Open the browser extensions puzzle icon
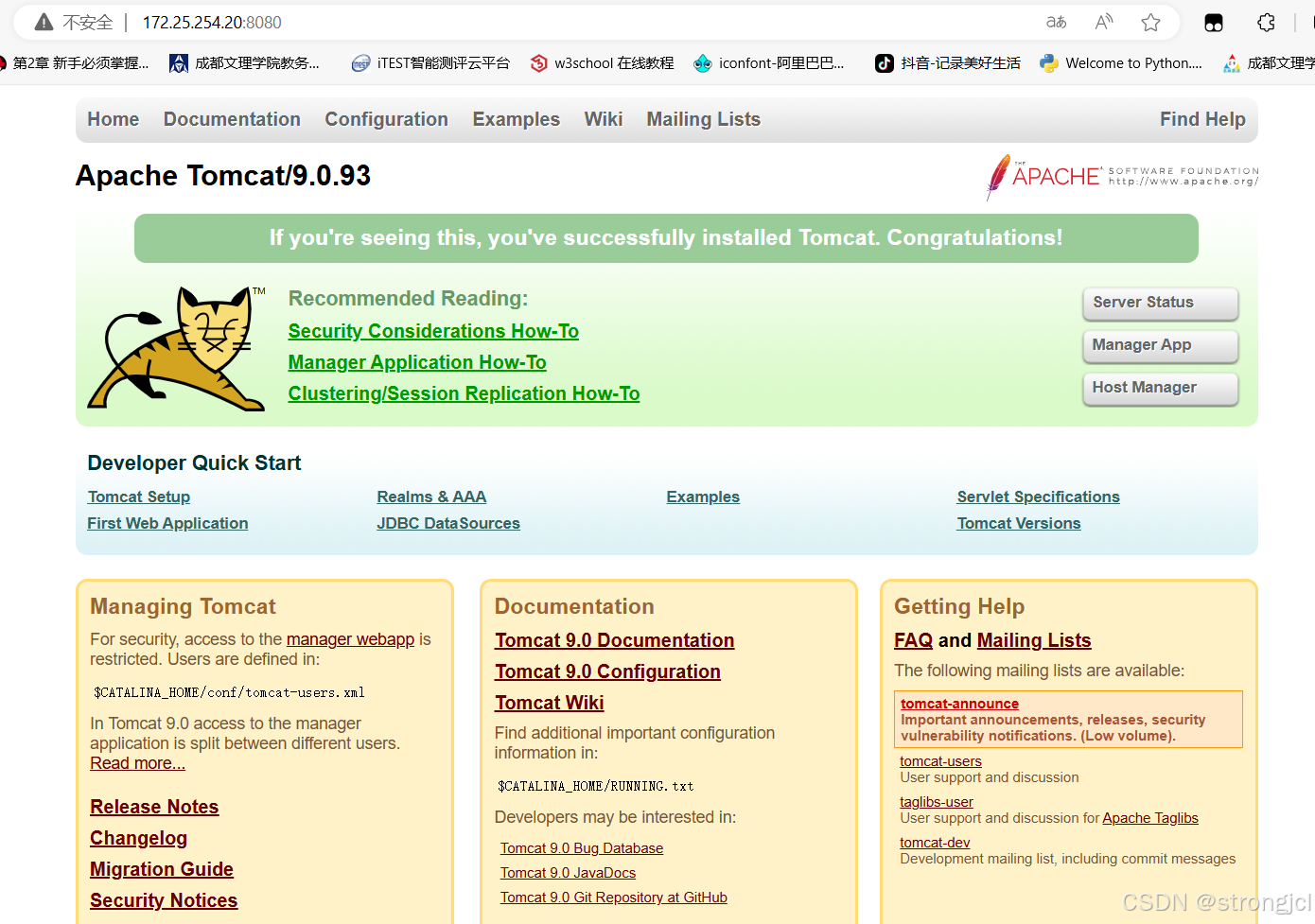 pyautogui.click(x=1266, y=23)
